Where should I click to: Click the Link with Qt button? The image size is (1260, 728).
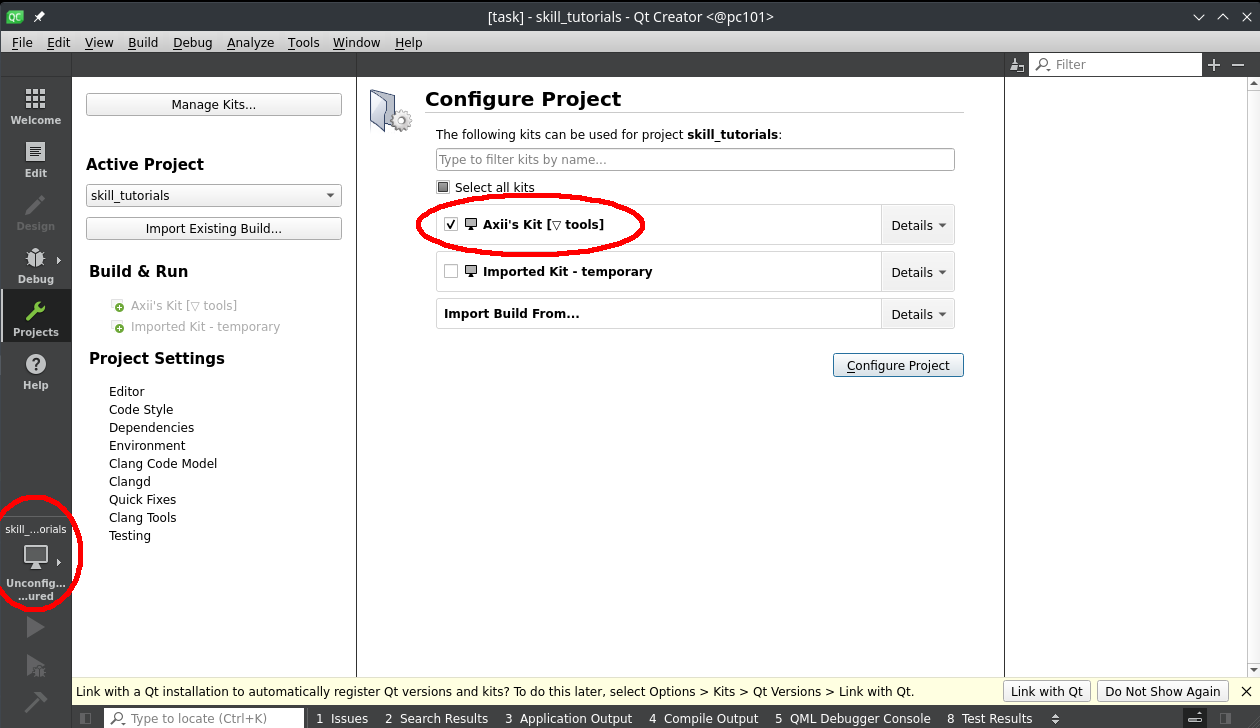click(1047, 691)
